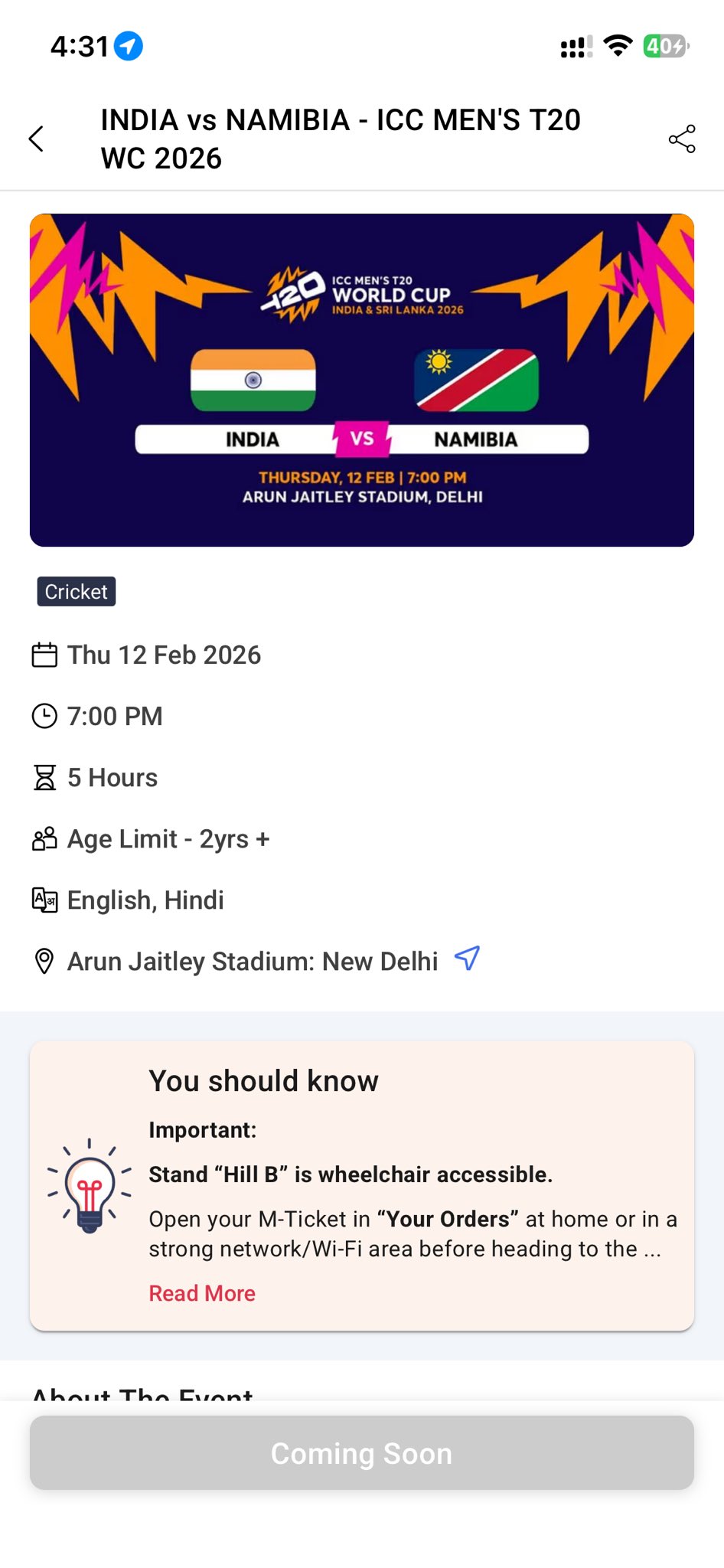Tap the clock time icon
The width and height of the screenshot is (724, 1568).
(x=44, y=717)
